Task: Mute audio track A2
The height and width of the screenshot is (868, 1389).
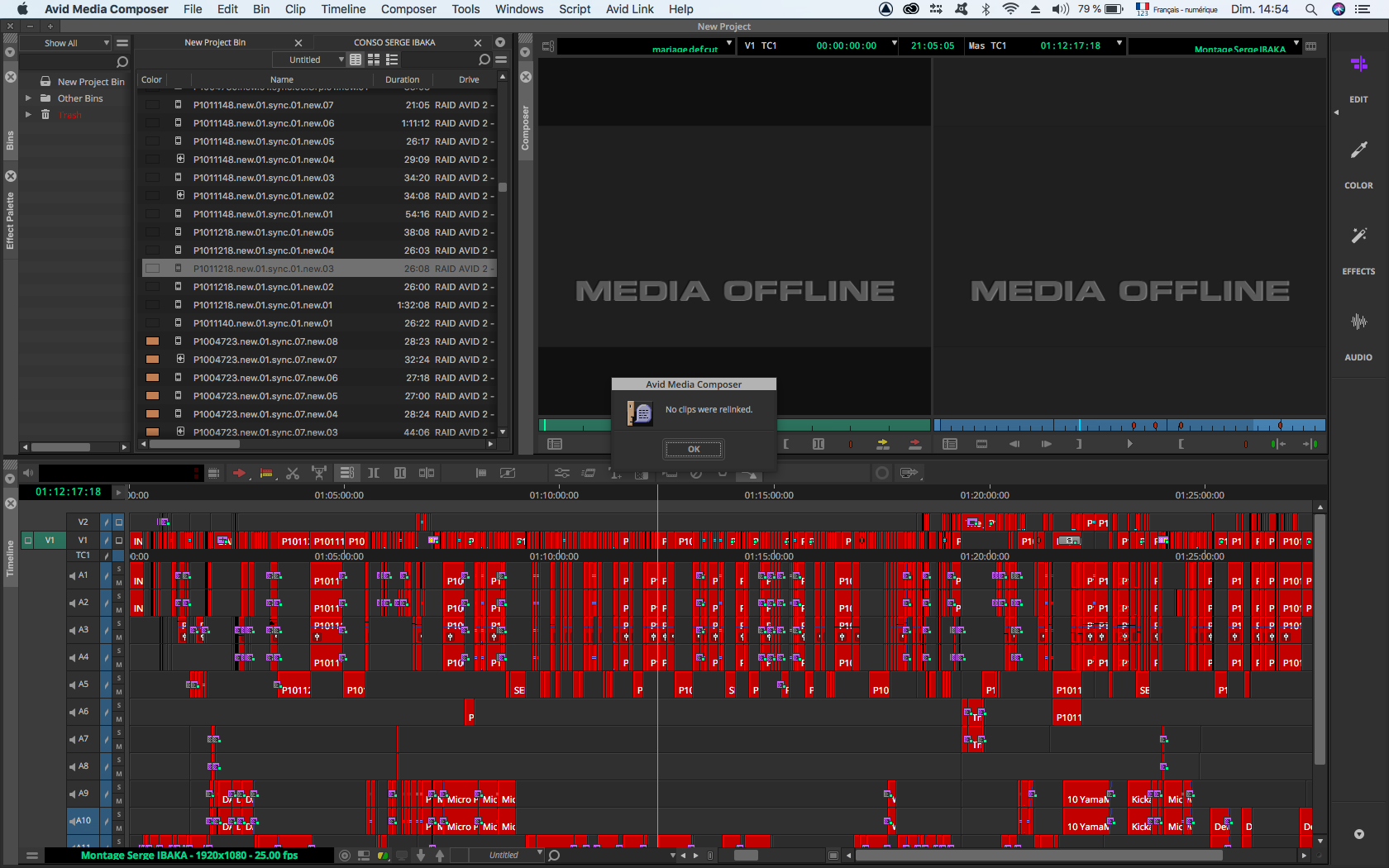Action: coord(118,610)
